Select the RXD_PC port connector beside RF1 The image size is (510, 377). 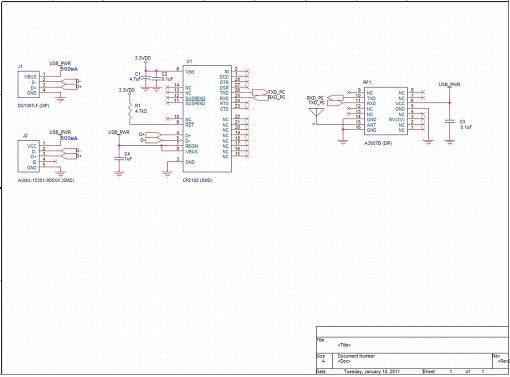335,98
